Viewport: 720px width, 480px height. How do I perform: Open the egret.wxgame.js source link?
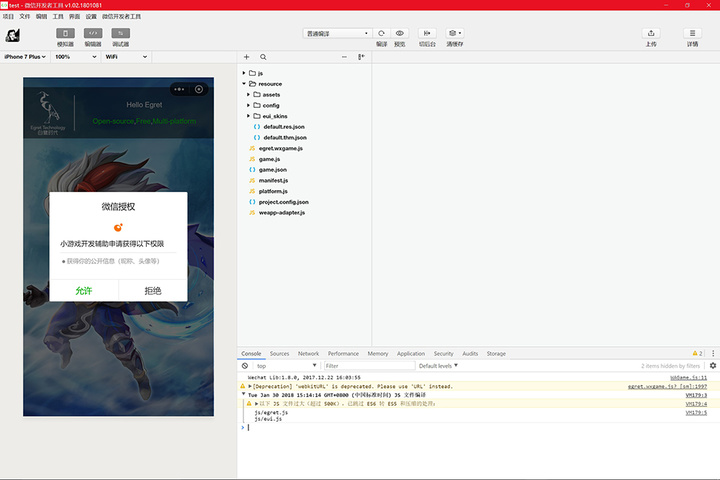coord(667,386)
